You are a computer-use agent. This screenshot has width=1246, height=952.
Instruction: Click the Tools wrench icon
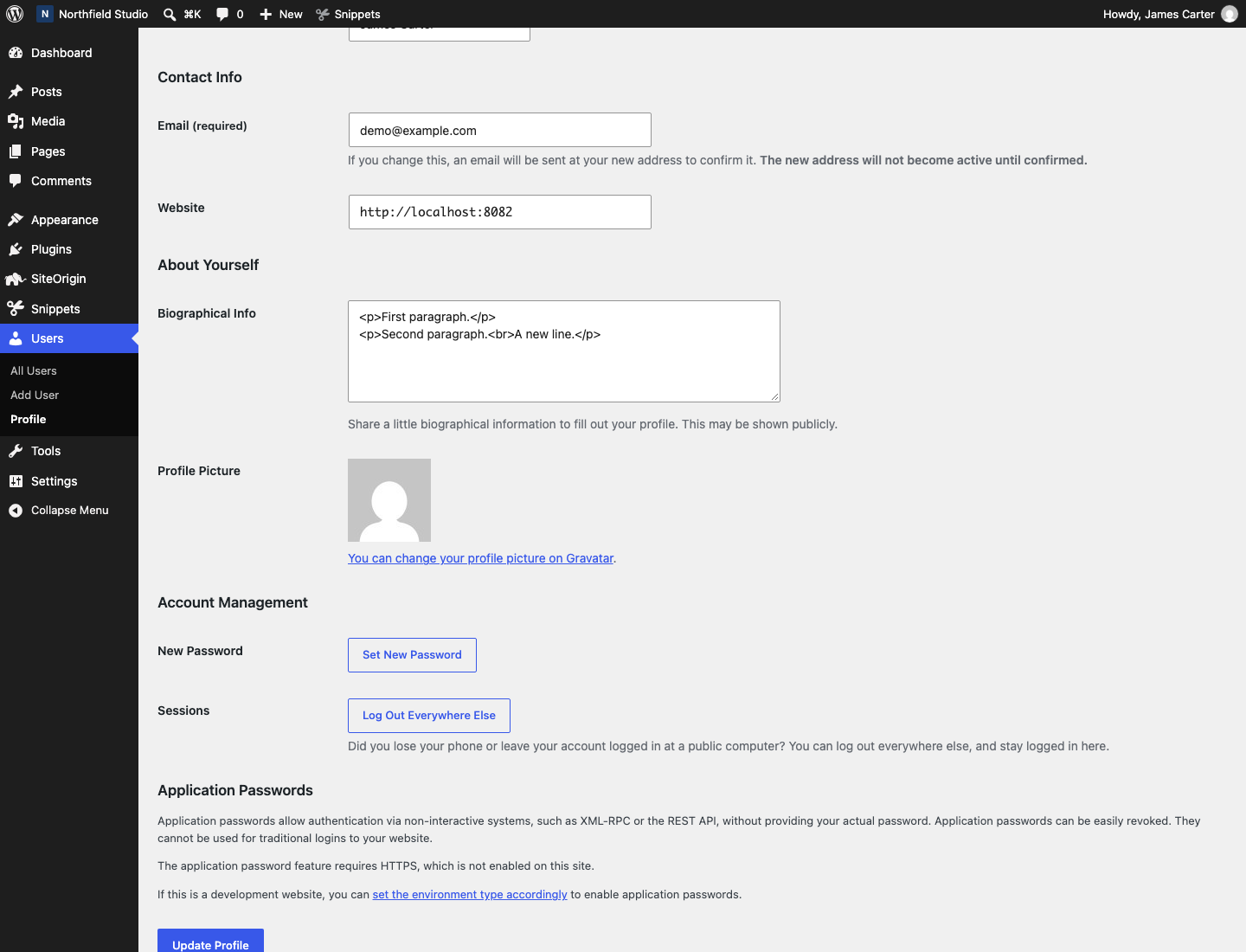[x=16, y=451]
